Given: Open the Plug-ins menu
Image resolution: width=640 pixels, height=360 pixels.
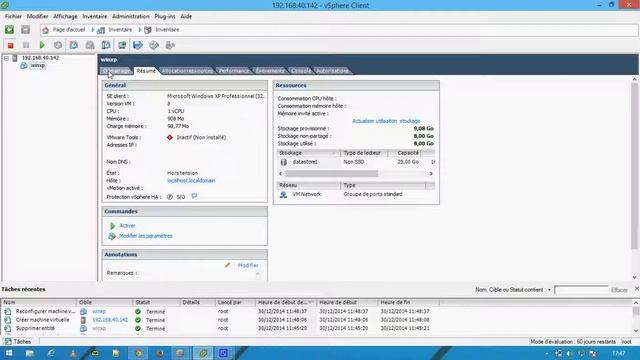Looking at the screenshot, I should pos(165,16).
